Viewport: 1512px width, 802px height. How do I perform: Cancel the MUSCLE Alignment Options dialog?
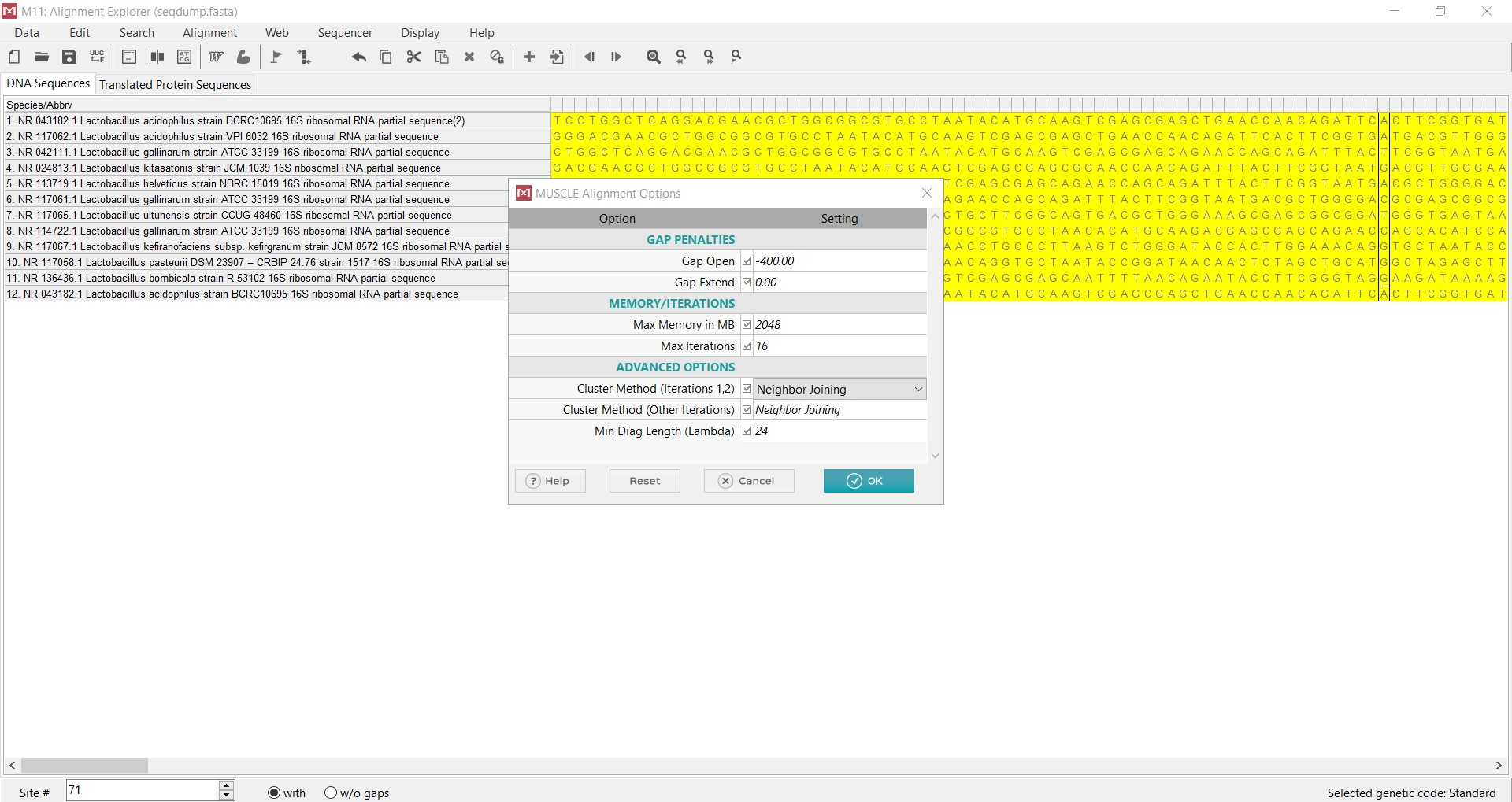(x=749, y=481)
